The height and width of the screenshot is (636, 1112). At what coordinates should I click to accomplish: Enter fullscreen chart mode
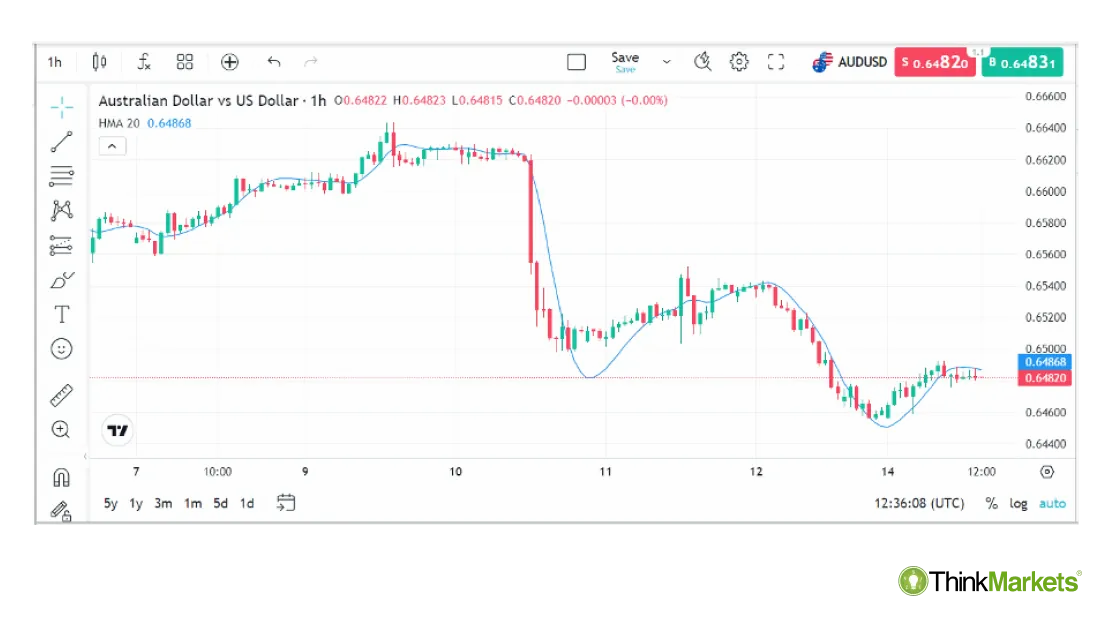(x=776, y=61)
